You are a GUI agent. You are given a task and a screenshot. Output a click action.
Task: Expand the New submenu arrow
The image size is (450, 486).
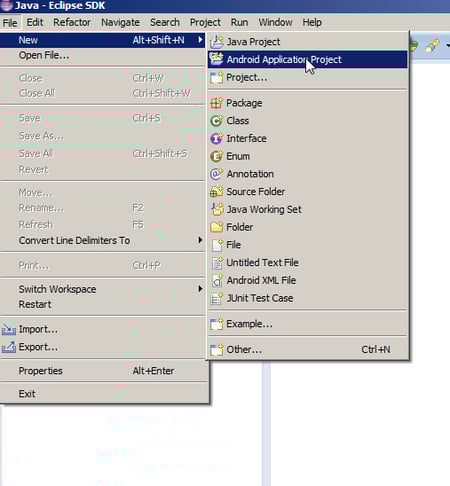(x=200, y=40)
